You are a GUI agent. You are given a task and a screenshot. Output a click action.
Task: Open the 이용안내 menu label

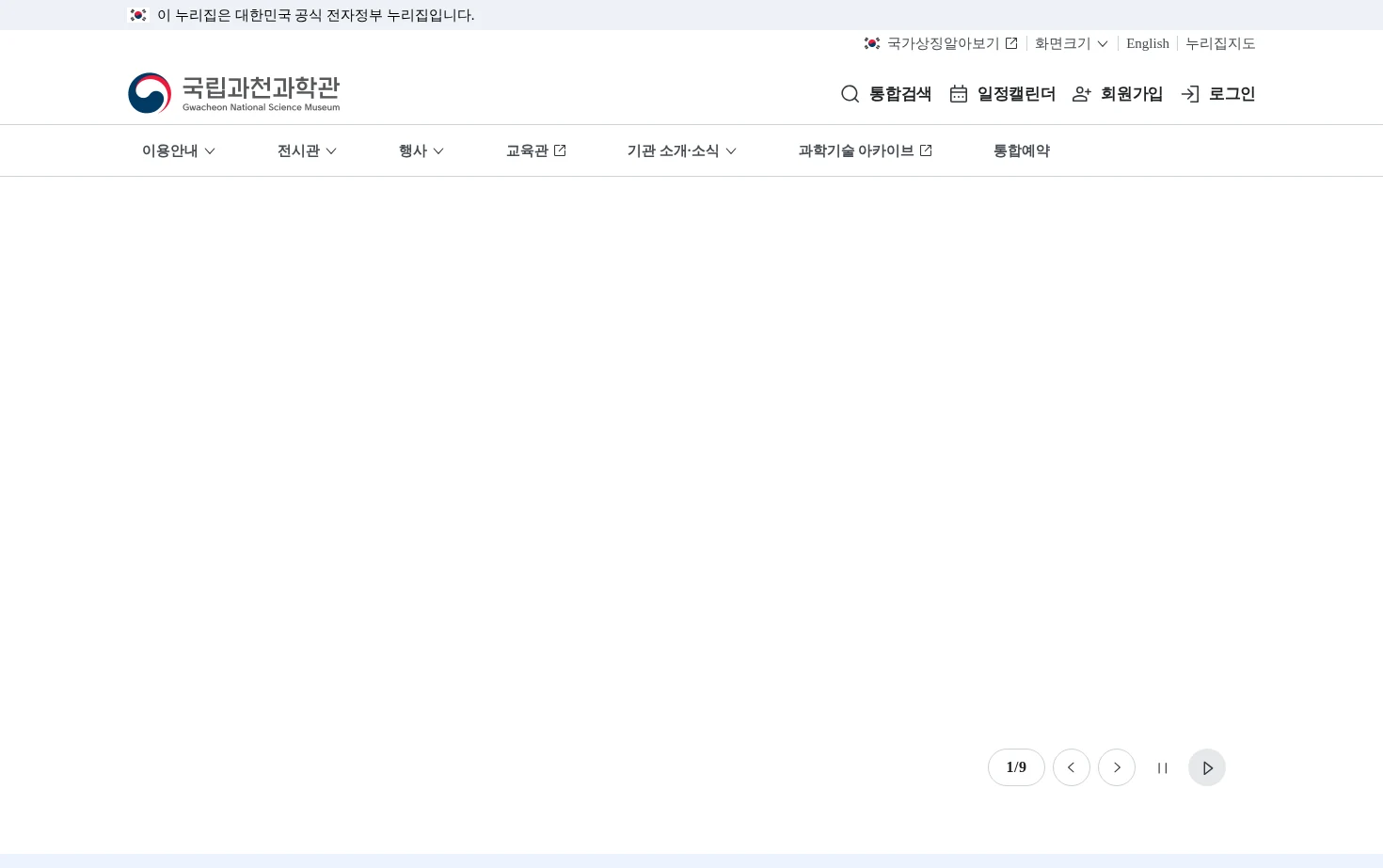coord(170,150)
